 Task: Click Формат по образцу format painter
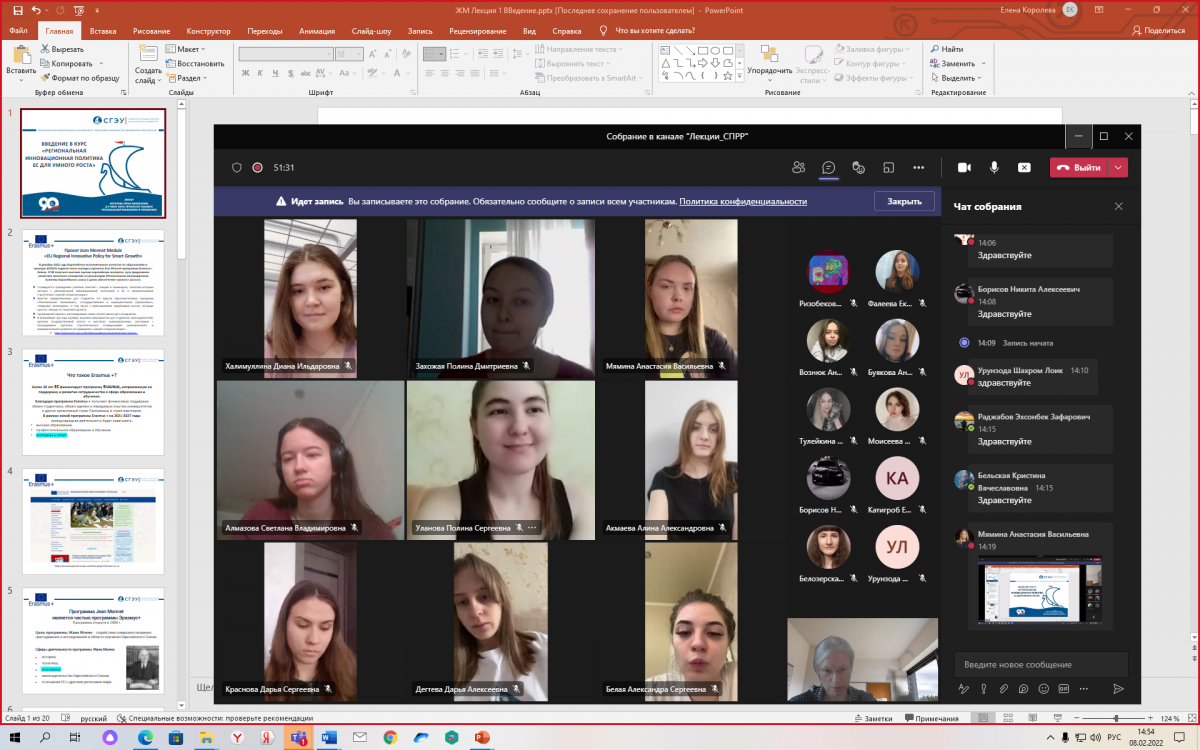tap(80, 77)
